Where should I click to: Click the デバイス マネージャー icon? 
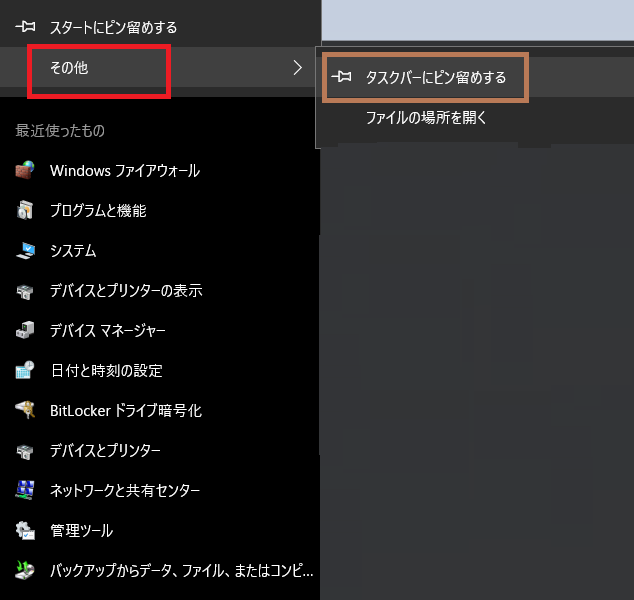pos(25,330)
